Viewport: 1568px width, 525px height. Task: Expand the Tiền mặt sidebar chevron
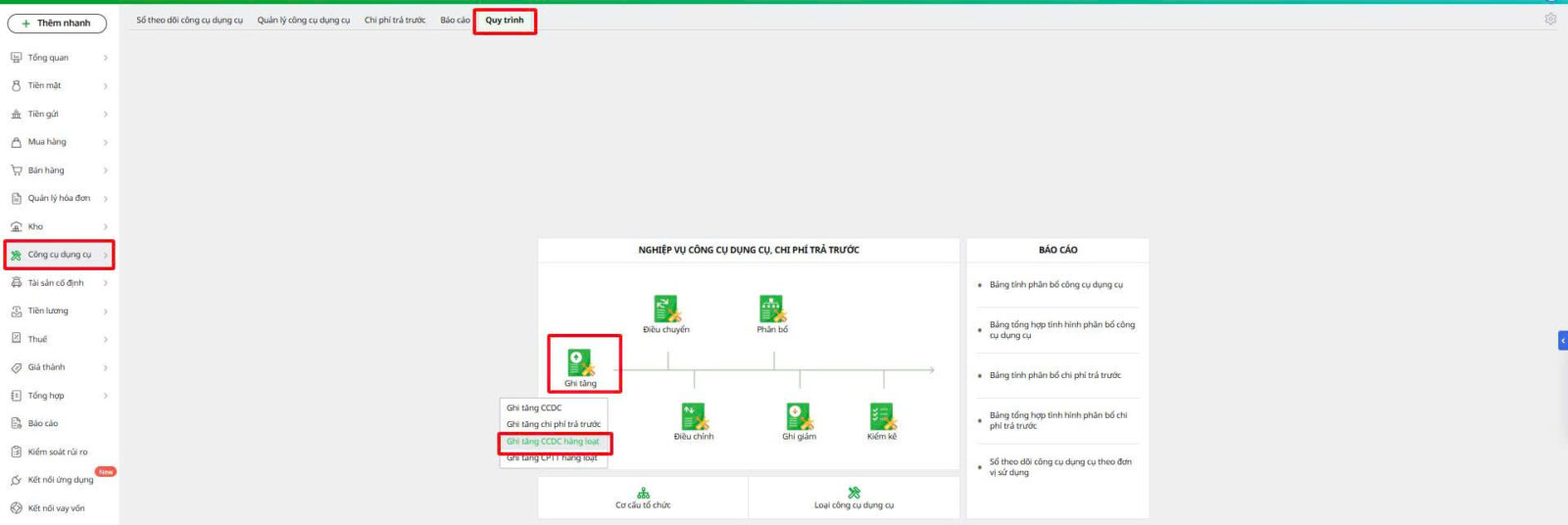(106, 86)
